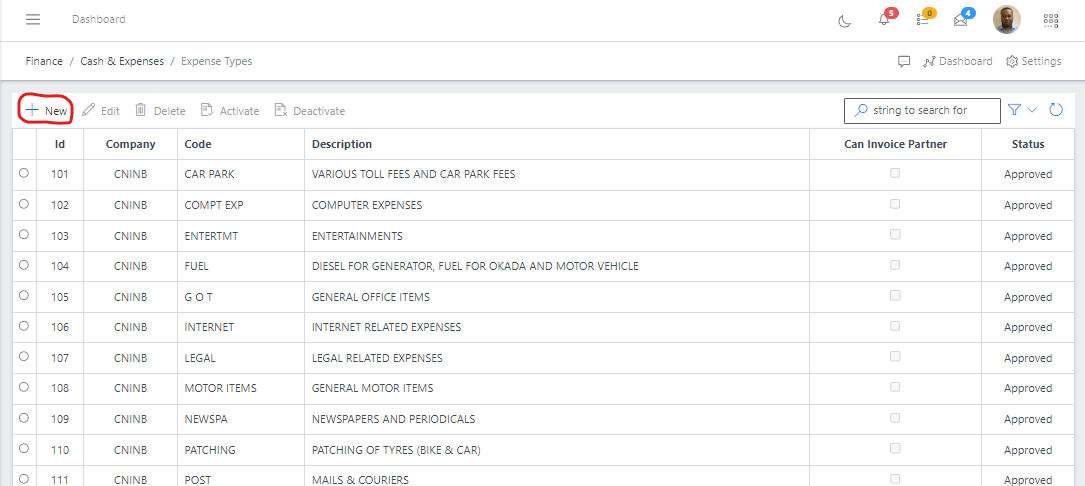Click the search input field
The image size is (1085, 486).
pos(922,111)
